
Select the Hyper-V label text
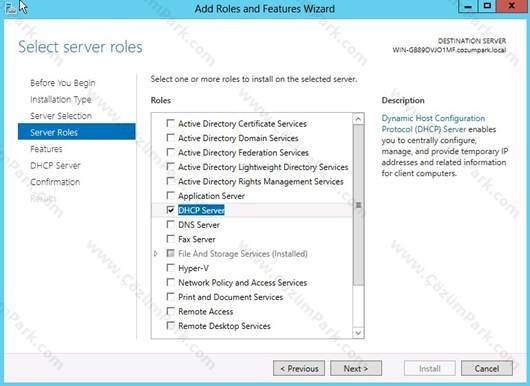tap(193, 268)
